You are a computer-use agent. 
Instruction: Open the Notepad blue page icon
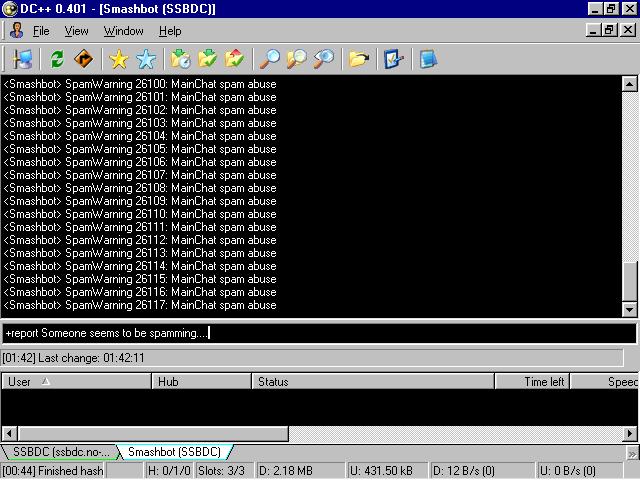(428, 60)
